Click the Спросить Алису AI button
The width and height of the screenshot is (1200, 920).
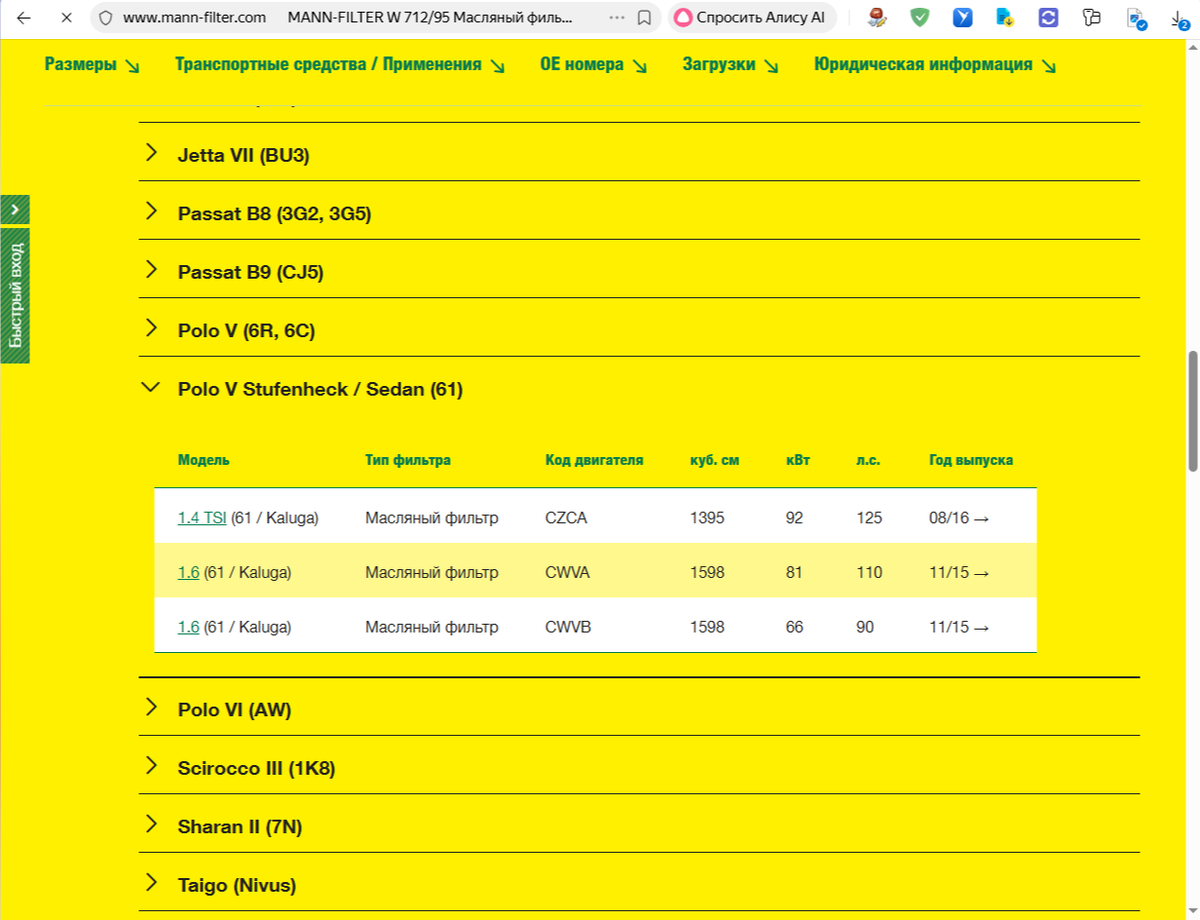click(750, 18)
